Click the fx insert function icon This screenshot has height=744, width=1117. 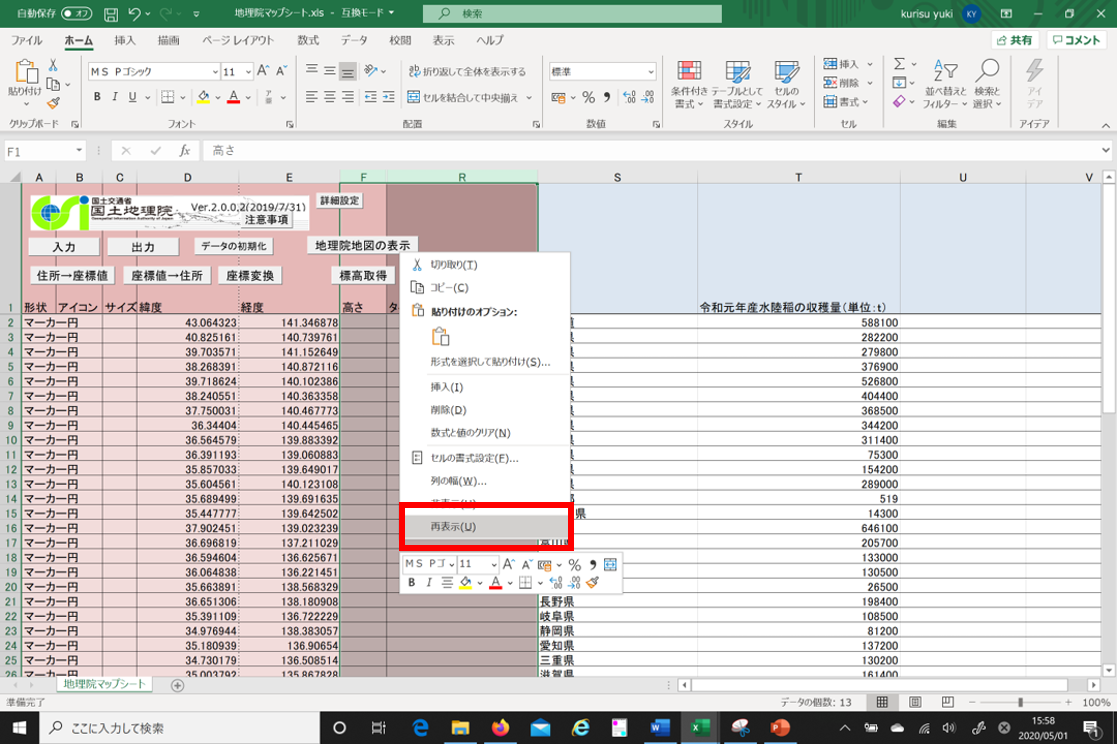[185, 150]
